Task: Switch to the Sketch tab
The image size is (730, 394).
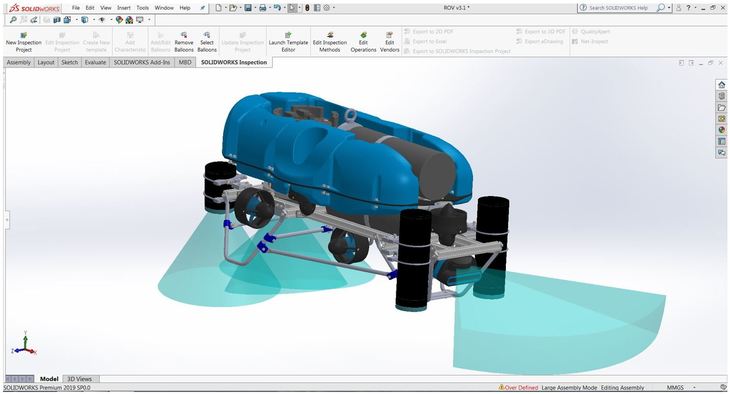Action: (x=70, y=62)
